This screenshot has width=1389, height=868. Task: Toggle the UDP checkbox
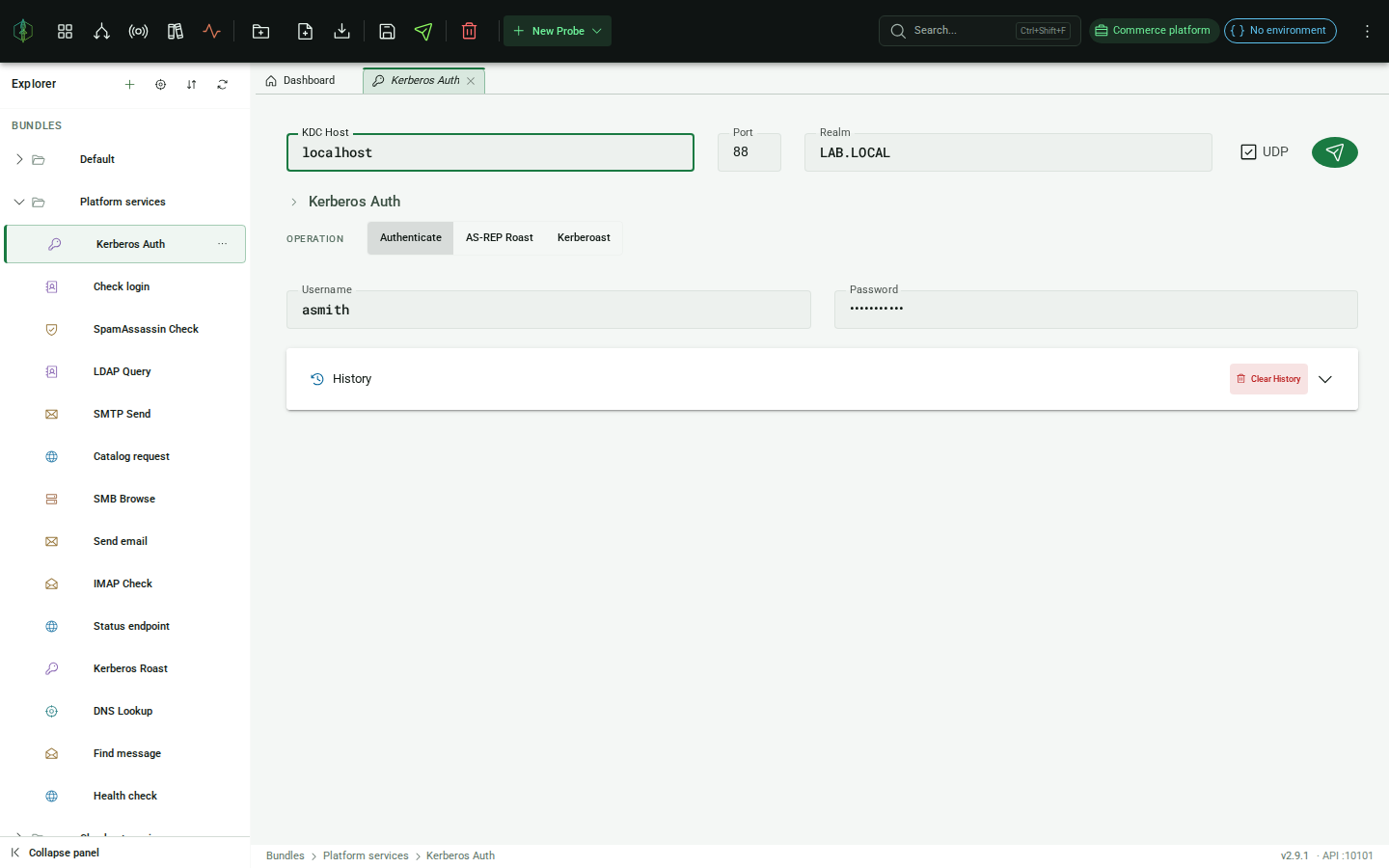[1248, 151]
